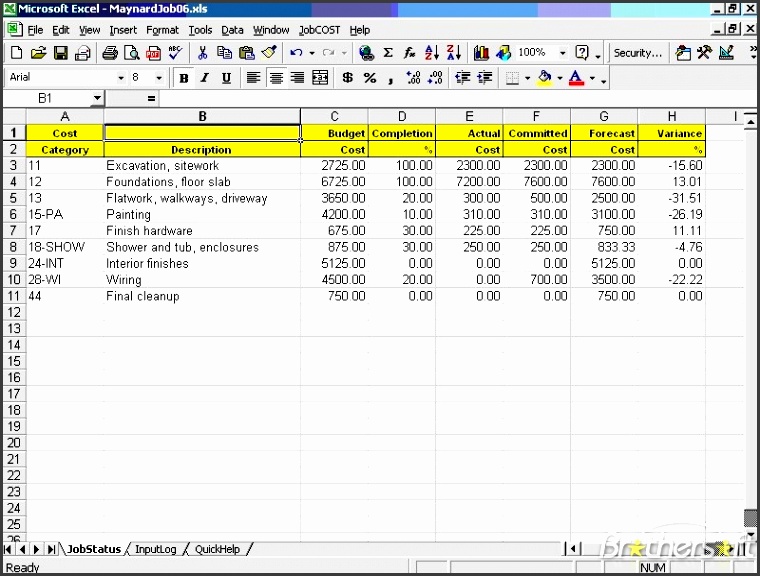Toggle Italic formatting
This screenshot has width=760, height=576.
click(205, 78)
